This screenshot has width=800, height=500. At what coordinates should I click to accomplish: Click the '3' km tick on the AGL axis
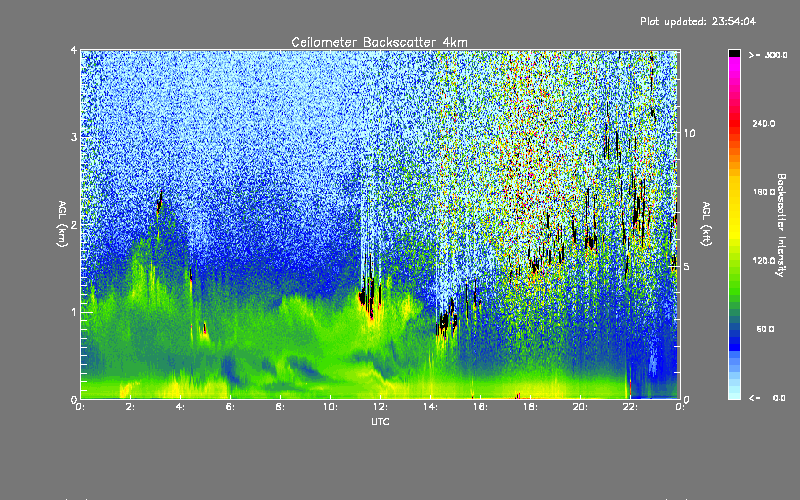coord(74,137)
